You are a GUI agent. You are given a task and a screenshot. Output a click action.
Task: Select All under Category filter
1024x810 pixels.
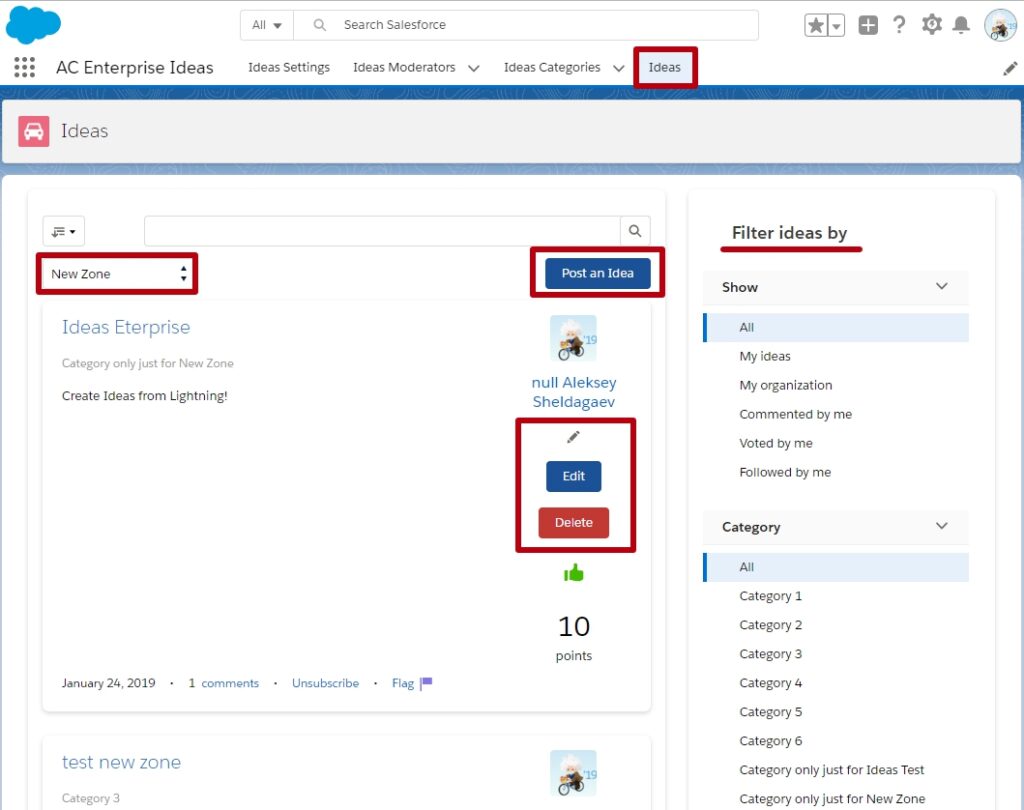click(836, 567)
